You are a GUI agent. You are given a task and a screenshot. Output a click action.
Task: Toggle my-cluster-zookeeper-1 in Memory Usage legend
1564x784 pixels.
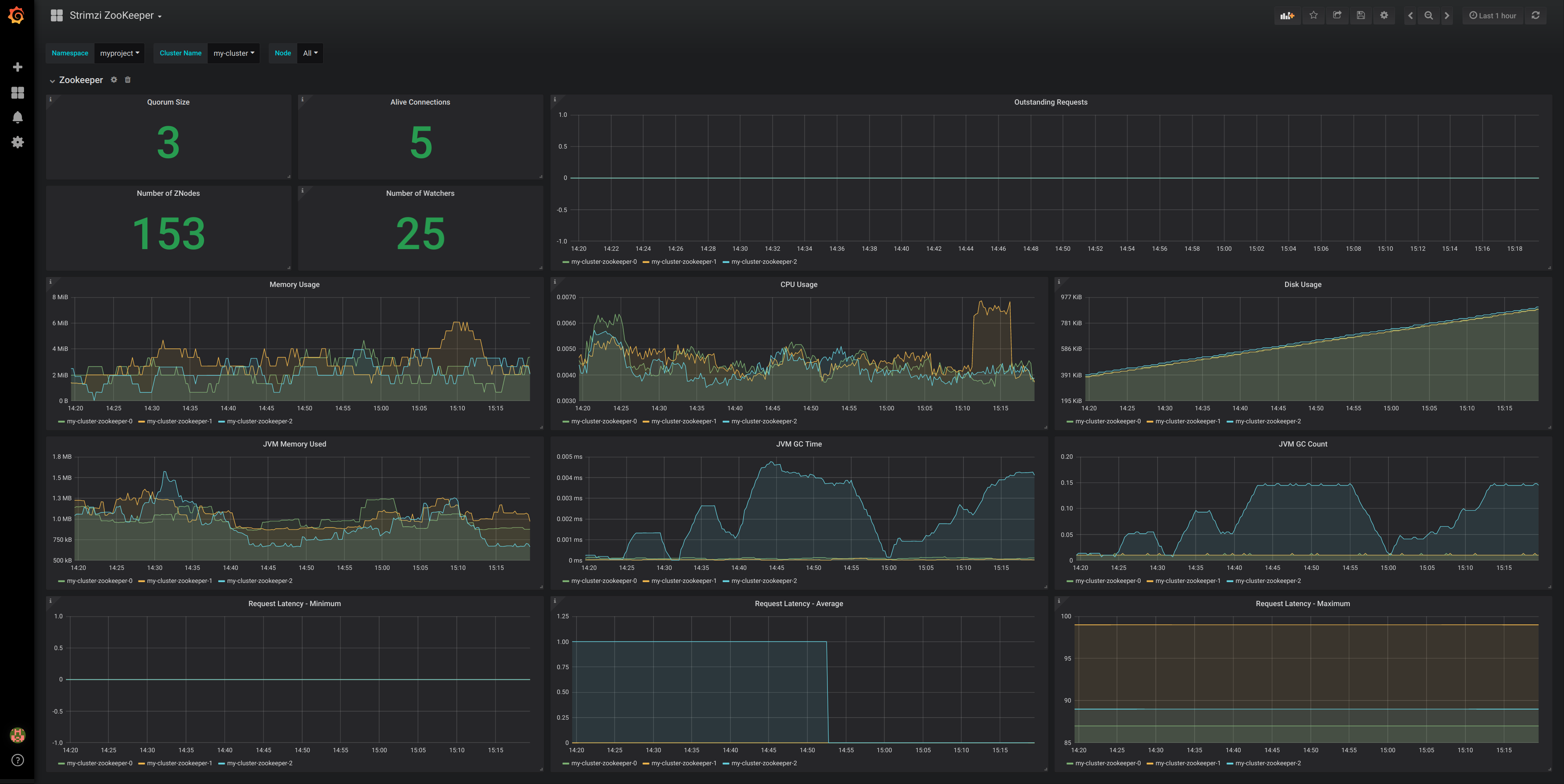click(180, 422)
